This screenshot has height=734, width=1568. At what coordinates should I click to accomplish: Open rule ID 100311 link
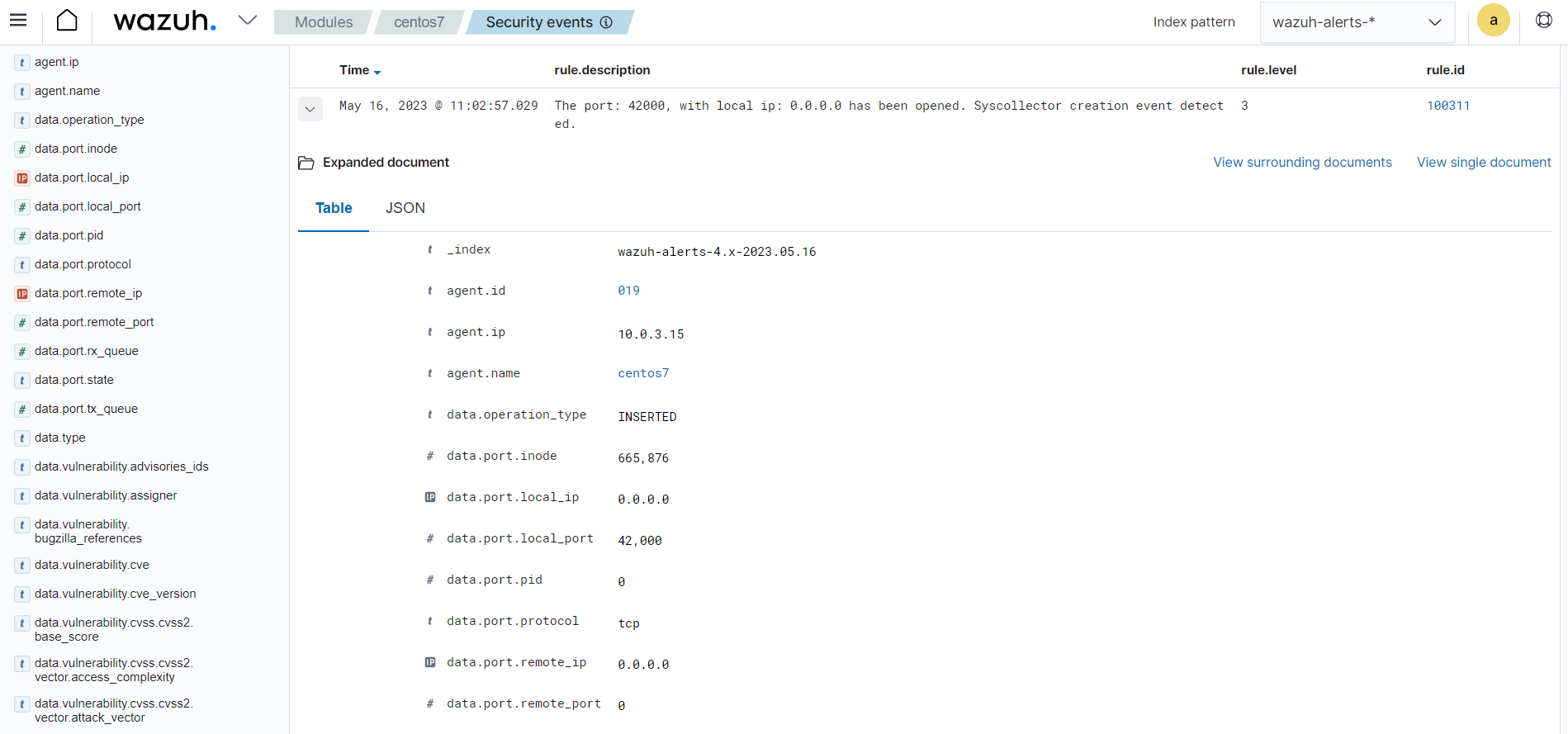coord(1448,106)
